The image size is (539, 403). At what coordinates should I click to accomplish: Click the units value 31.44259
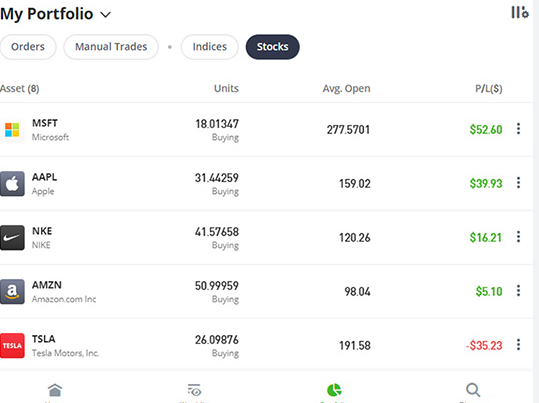click(217, 178)
